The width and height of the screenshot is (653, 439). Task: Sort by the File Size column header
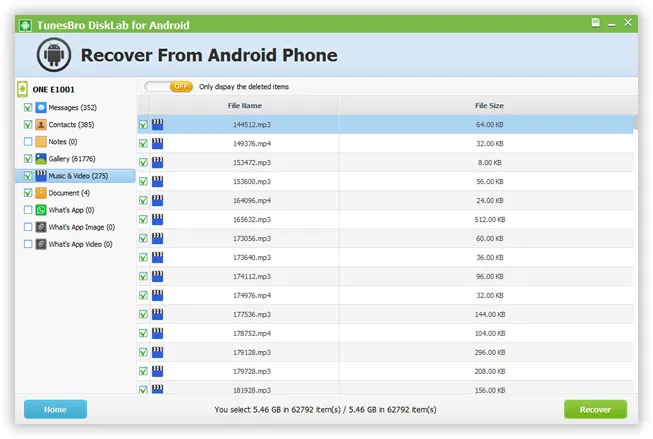pyautogui.click(x=488, y=105)
